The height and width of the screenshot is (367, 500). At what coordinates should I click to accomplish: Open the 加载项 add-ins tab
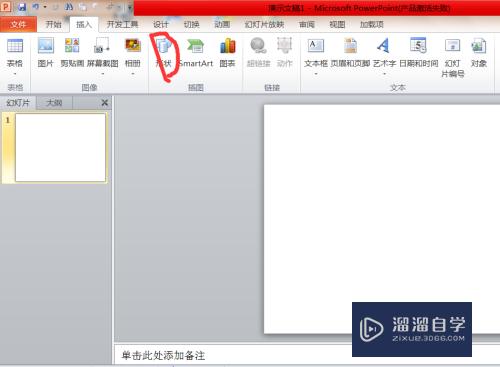point(371,24)
